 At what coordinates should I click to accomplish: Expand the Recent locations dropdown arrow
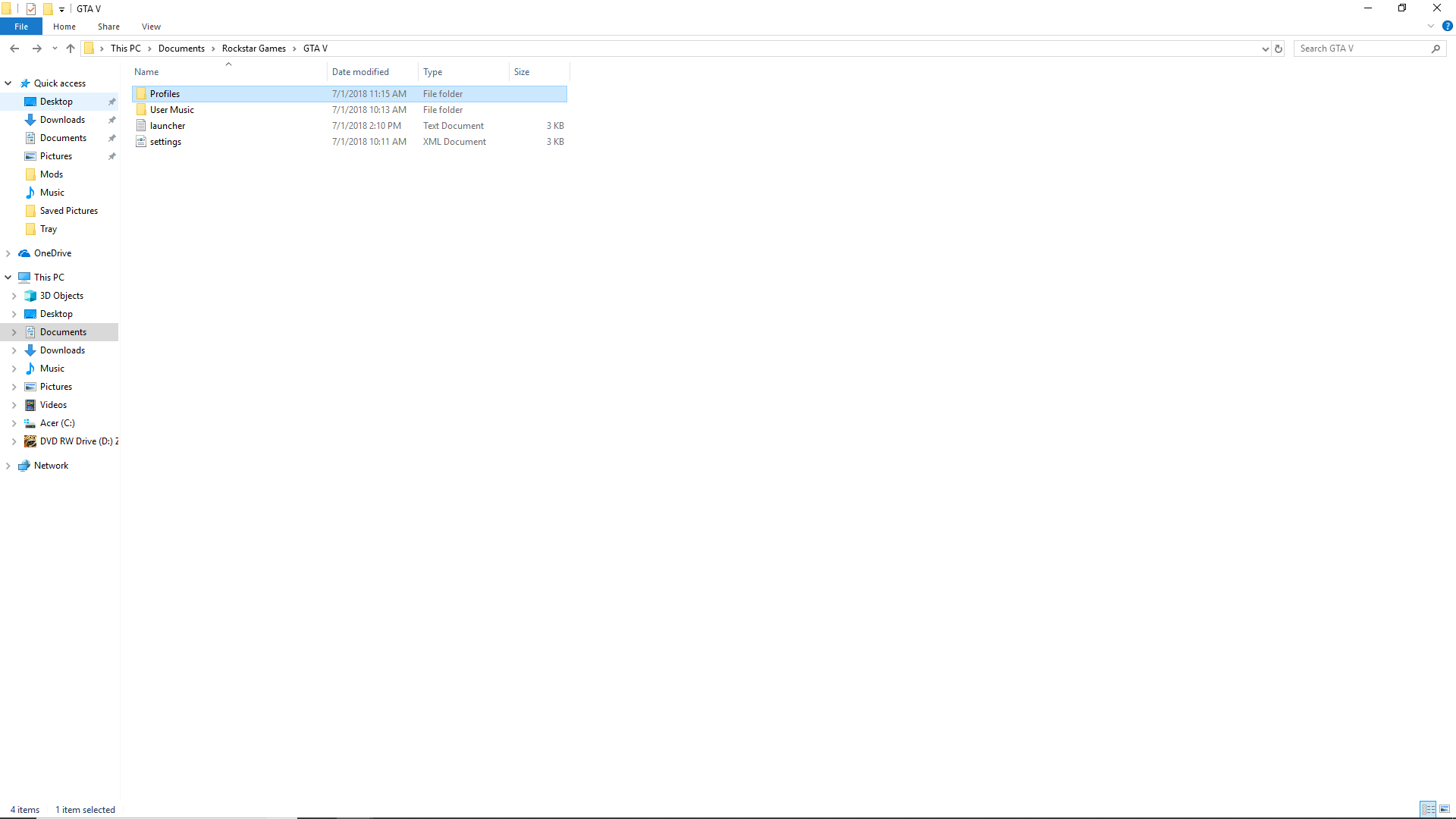[x=55, y=49]
